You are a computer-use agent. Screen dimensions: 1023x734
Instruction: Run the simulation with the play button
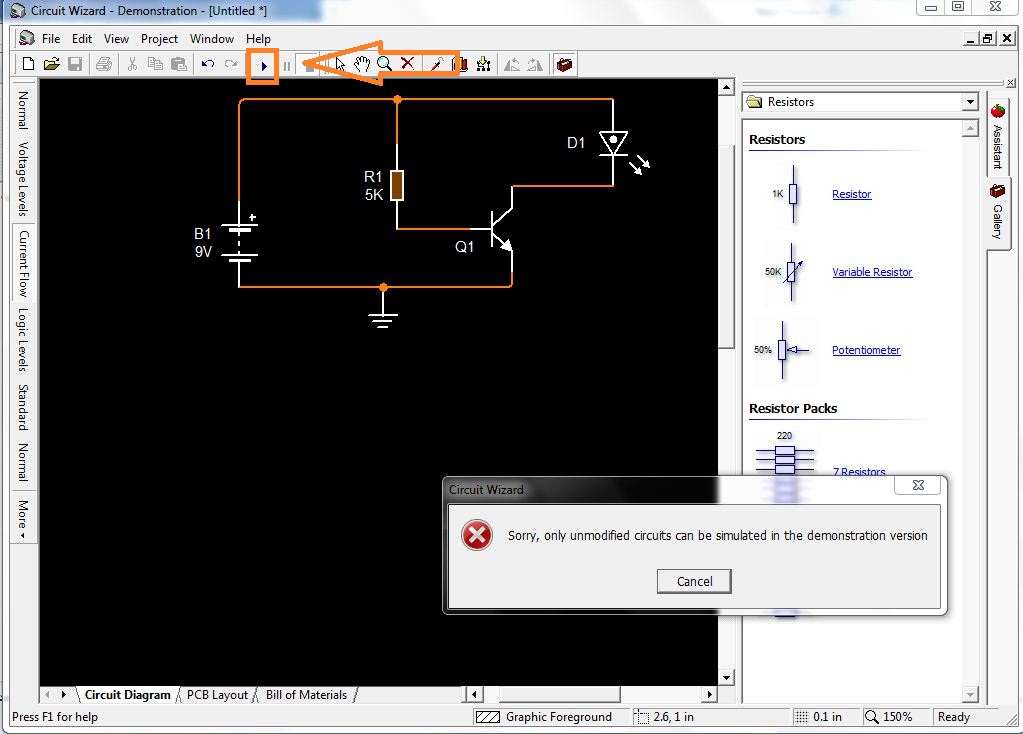264,66
